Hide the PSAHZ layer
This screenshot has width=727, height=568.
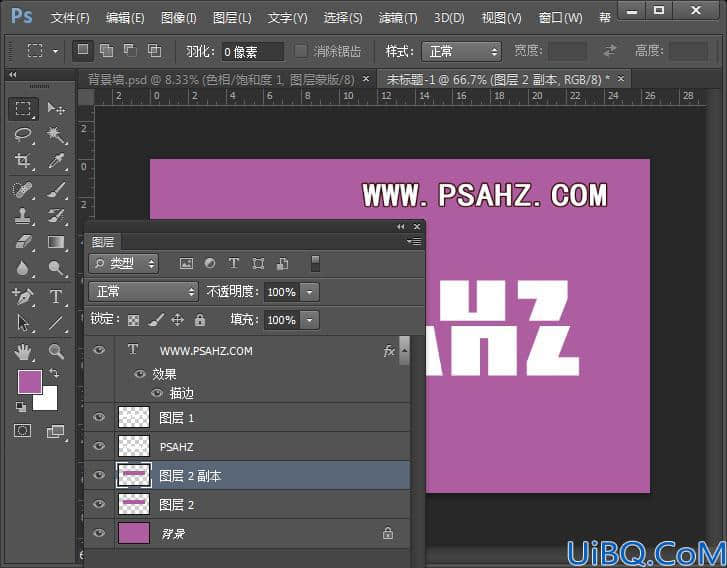coord(99,446)
